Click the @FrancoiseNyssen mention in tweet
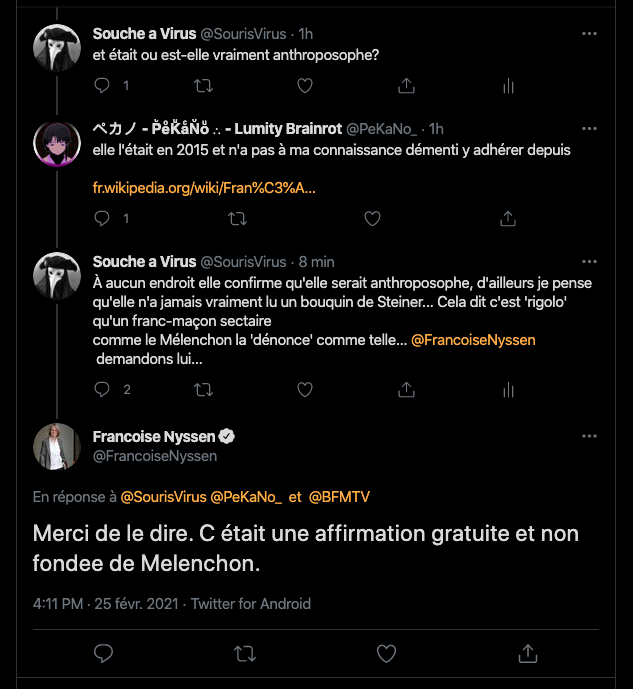 (473, 340)
